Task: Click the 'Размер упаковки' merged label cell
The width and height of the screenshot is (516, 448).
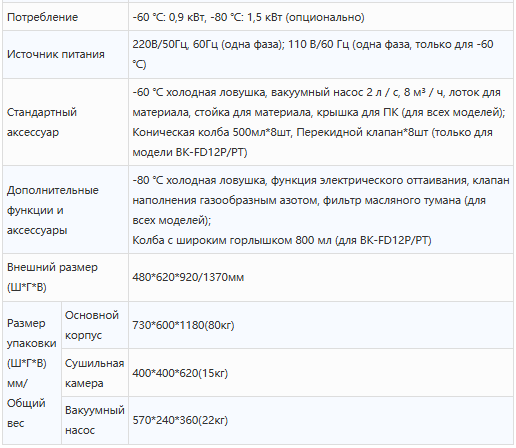Action: pyautogui.click(x=32, y=373)
